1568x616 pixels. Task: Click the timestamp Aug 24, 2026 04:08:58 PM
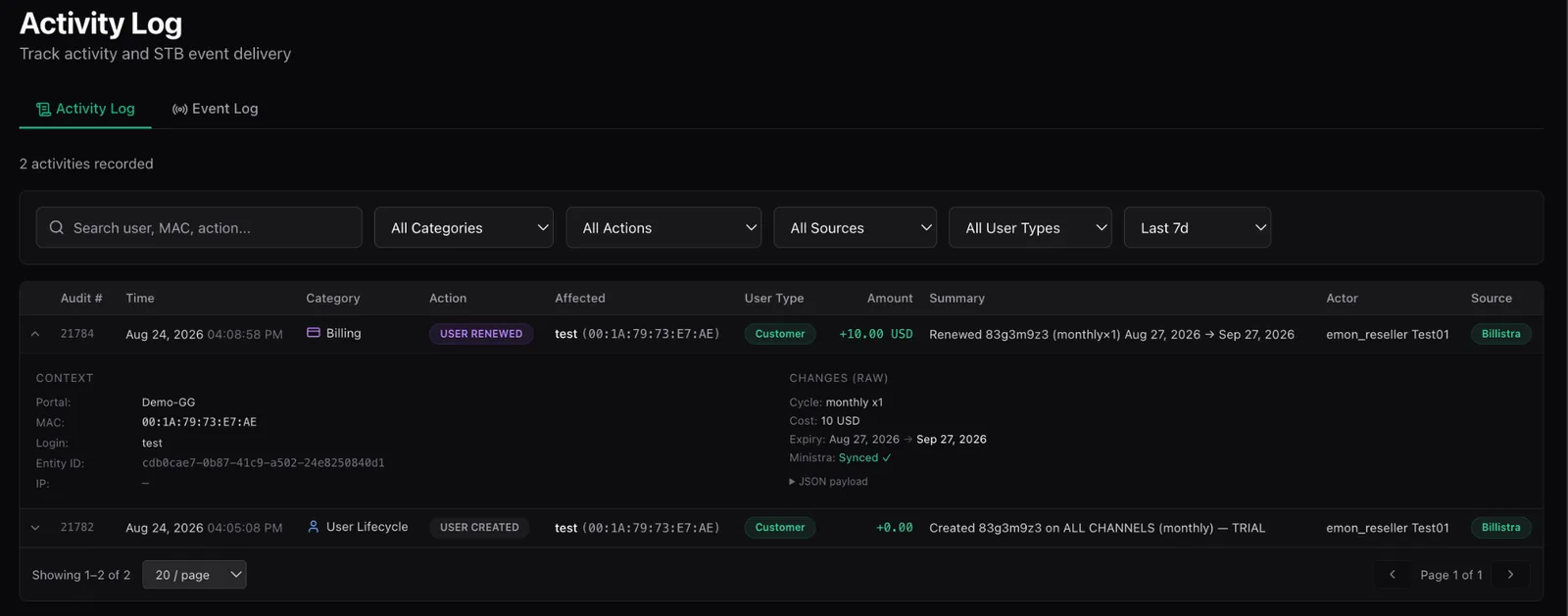point(204,334)
